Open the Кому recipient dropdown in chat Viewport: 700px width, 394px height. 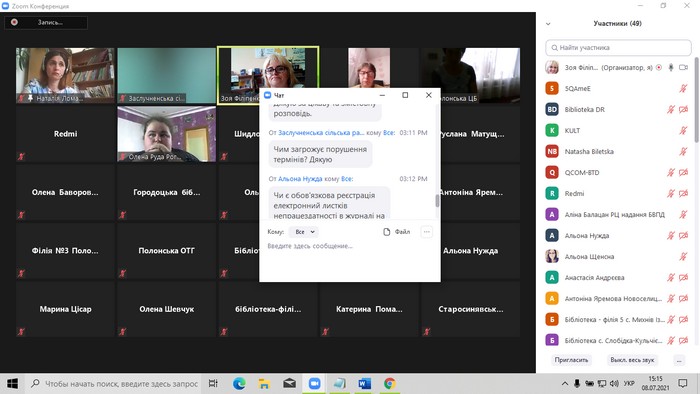[x=304, y=232]
